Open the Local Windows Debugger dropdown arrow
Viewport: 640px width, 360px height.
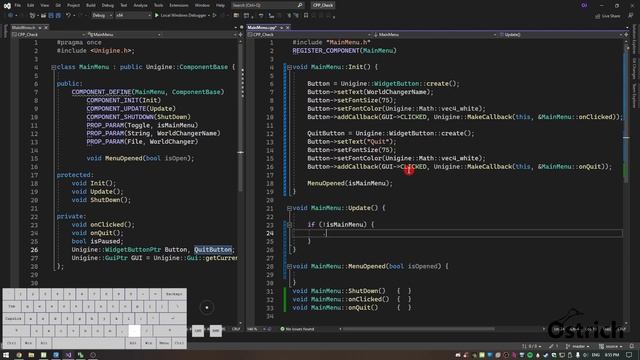tap(209, 16)
